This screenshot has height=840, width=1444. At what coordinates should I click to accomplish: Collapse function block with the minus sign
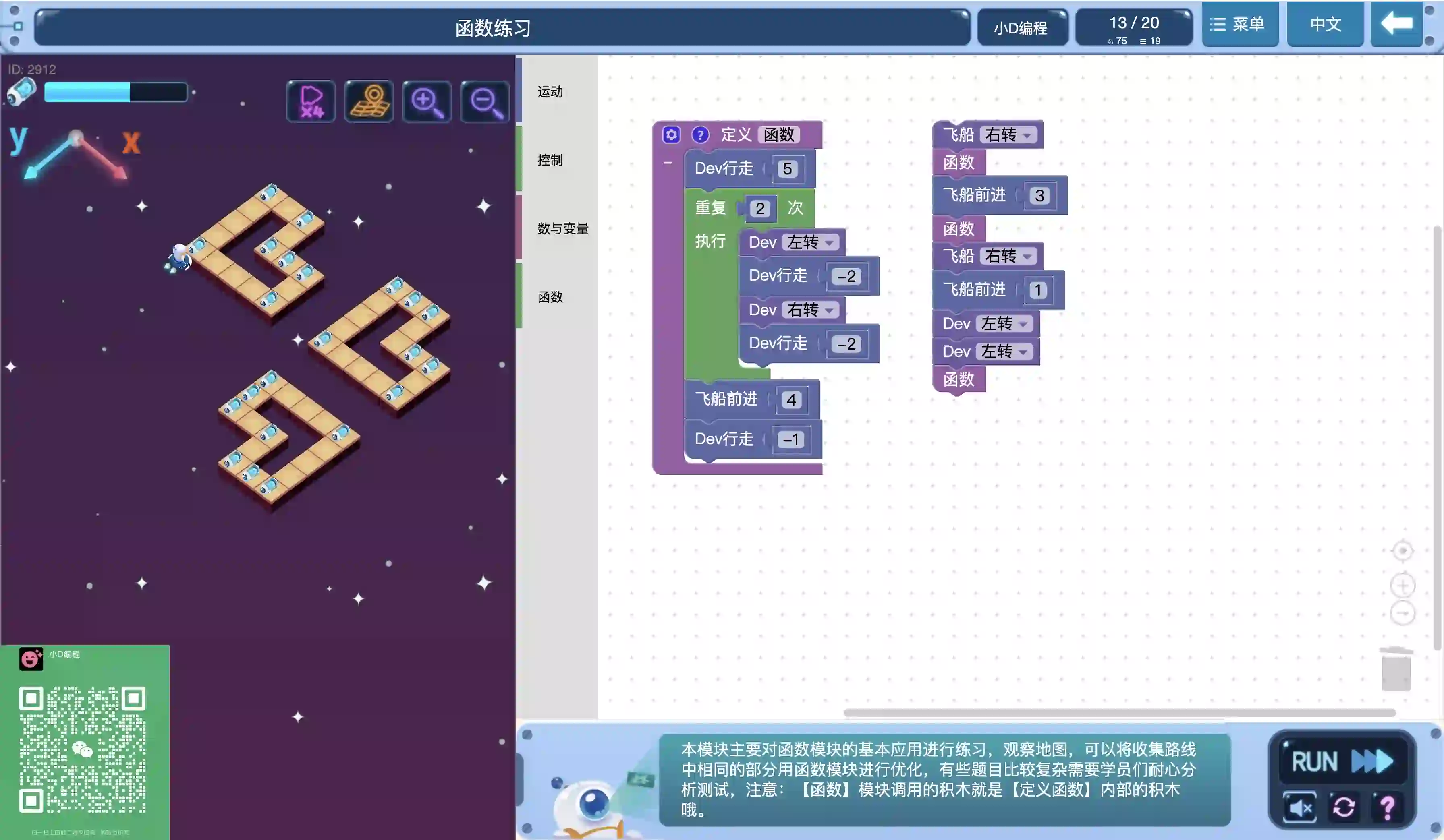point(668,163)
